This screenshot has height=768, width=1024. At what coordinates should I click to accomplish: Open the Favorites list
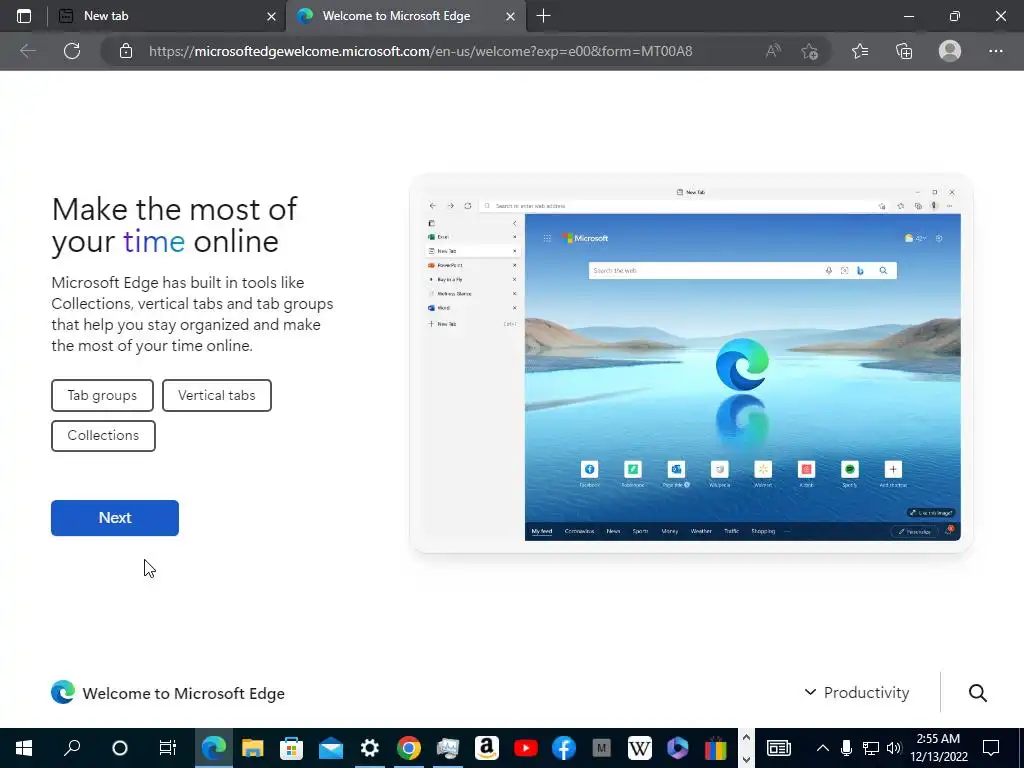pos(860,51)
